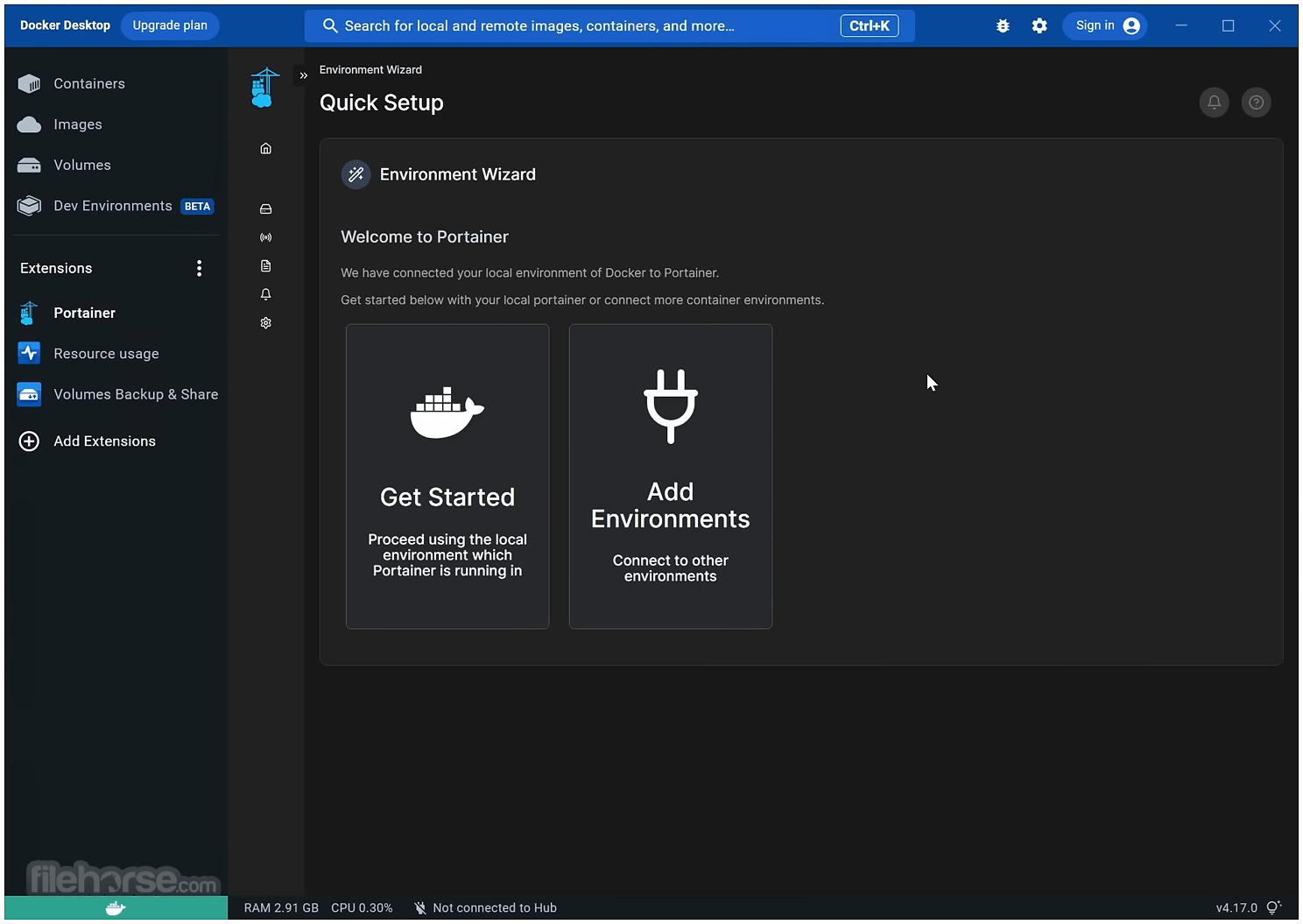Open Dev Environments beta section
The height and width of the screenshot is (924, 1303).
[x=114, y=206]
